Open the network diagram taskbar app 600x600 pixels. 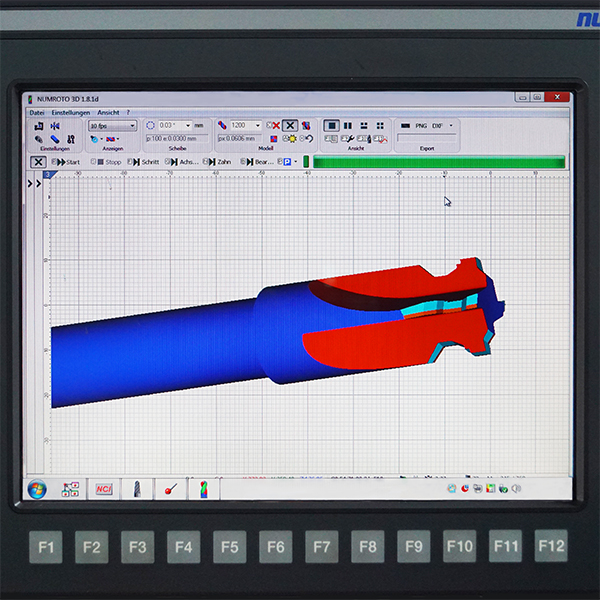tap(70, 489)
